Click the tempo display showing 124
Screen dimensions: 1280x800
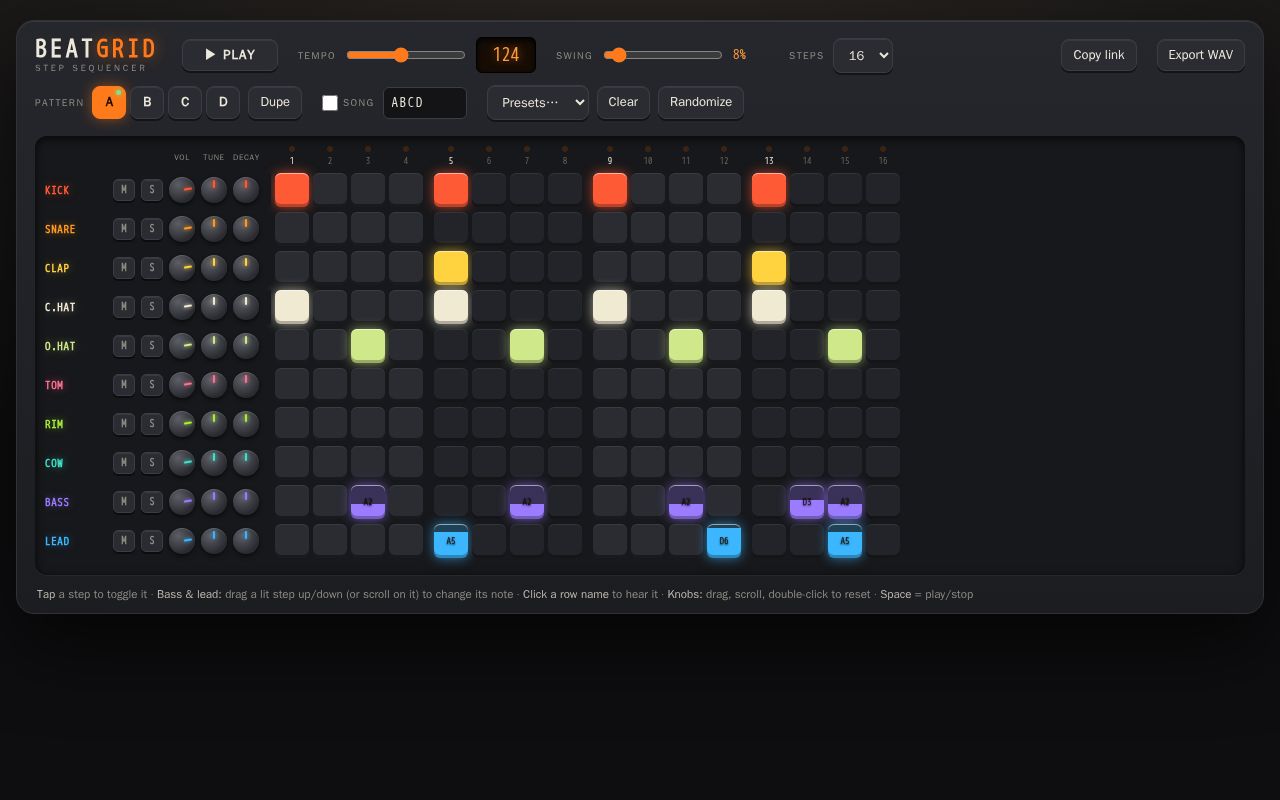coord(506,55)
